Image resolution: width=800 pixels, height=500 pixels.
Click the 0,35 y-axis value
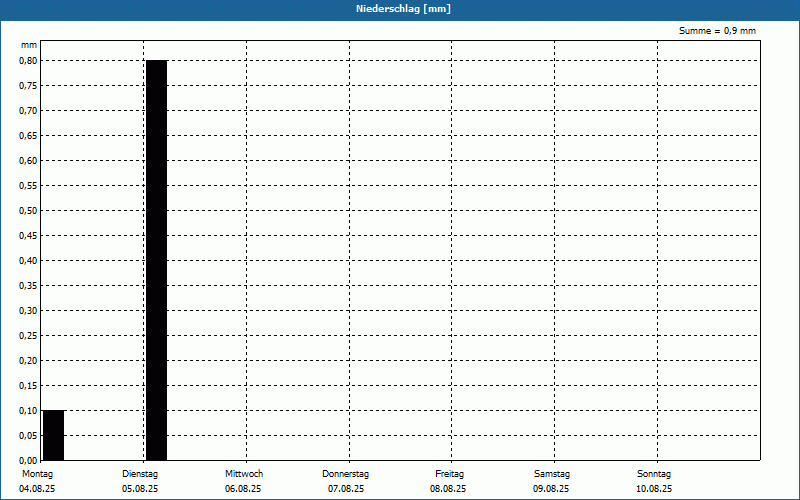28,286
